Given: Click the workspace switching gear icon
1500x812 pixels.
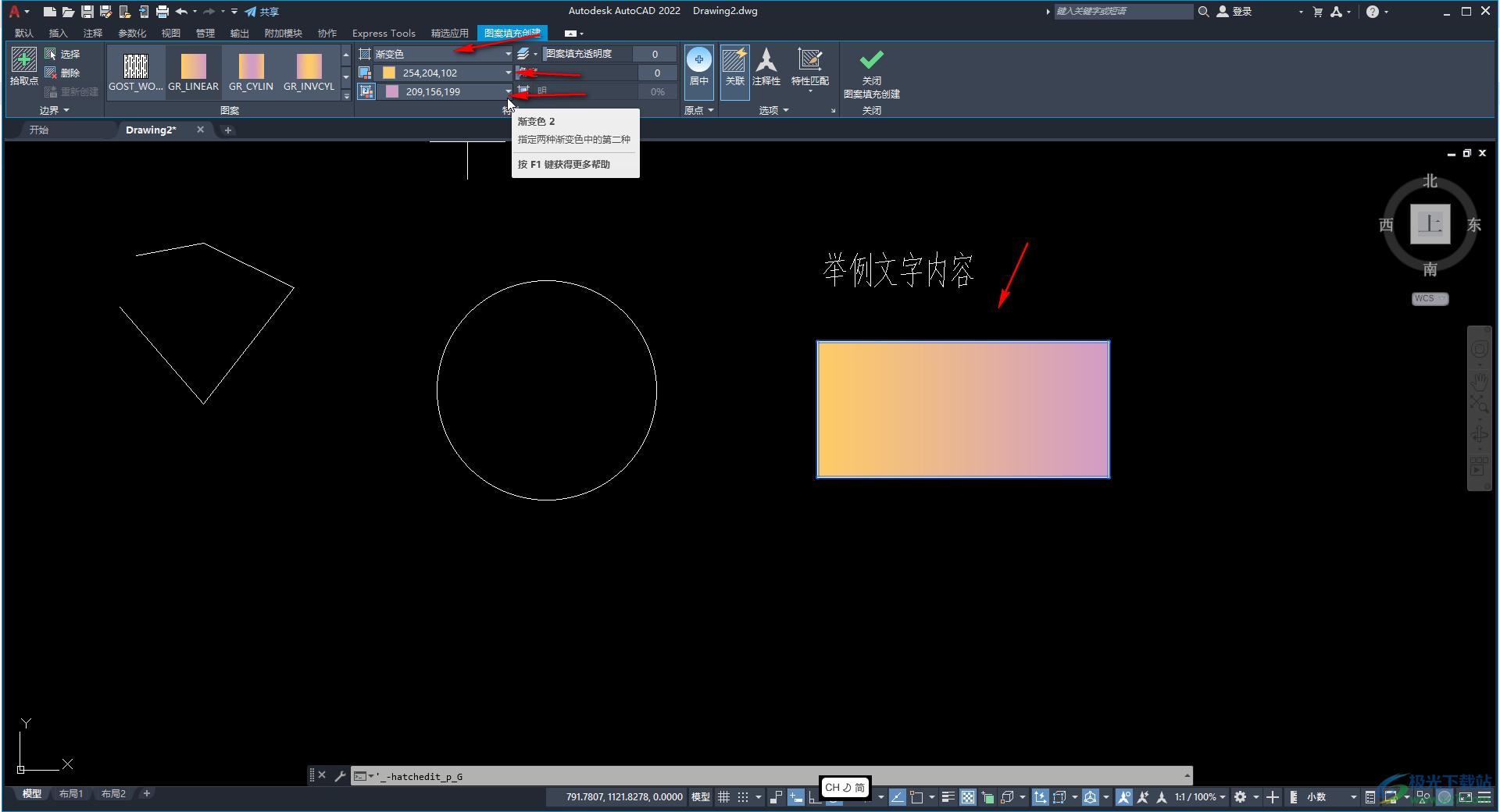Looking at the screenshot, I should point(1240,797).
